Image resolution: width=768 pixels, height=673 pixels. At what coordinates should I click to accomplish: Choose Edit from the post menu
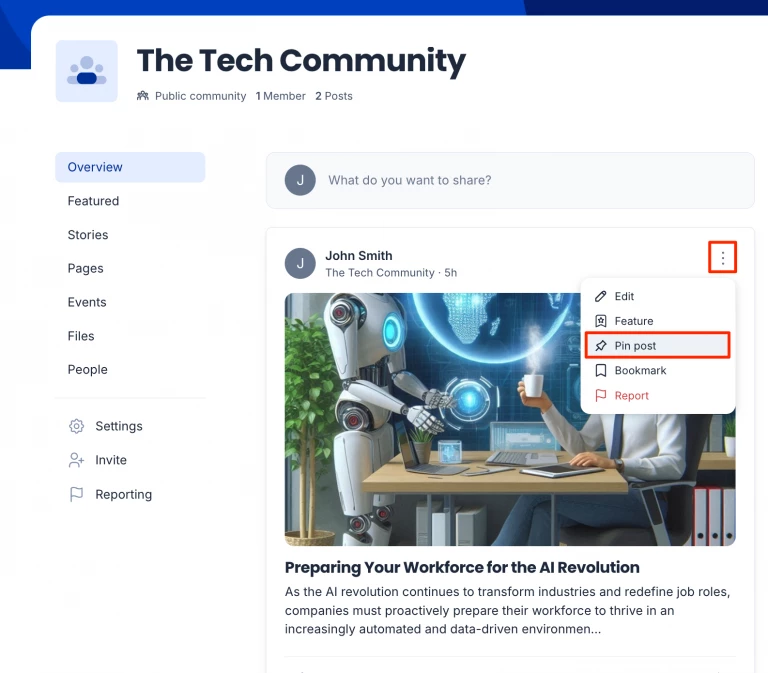[x=657, y=296]
